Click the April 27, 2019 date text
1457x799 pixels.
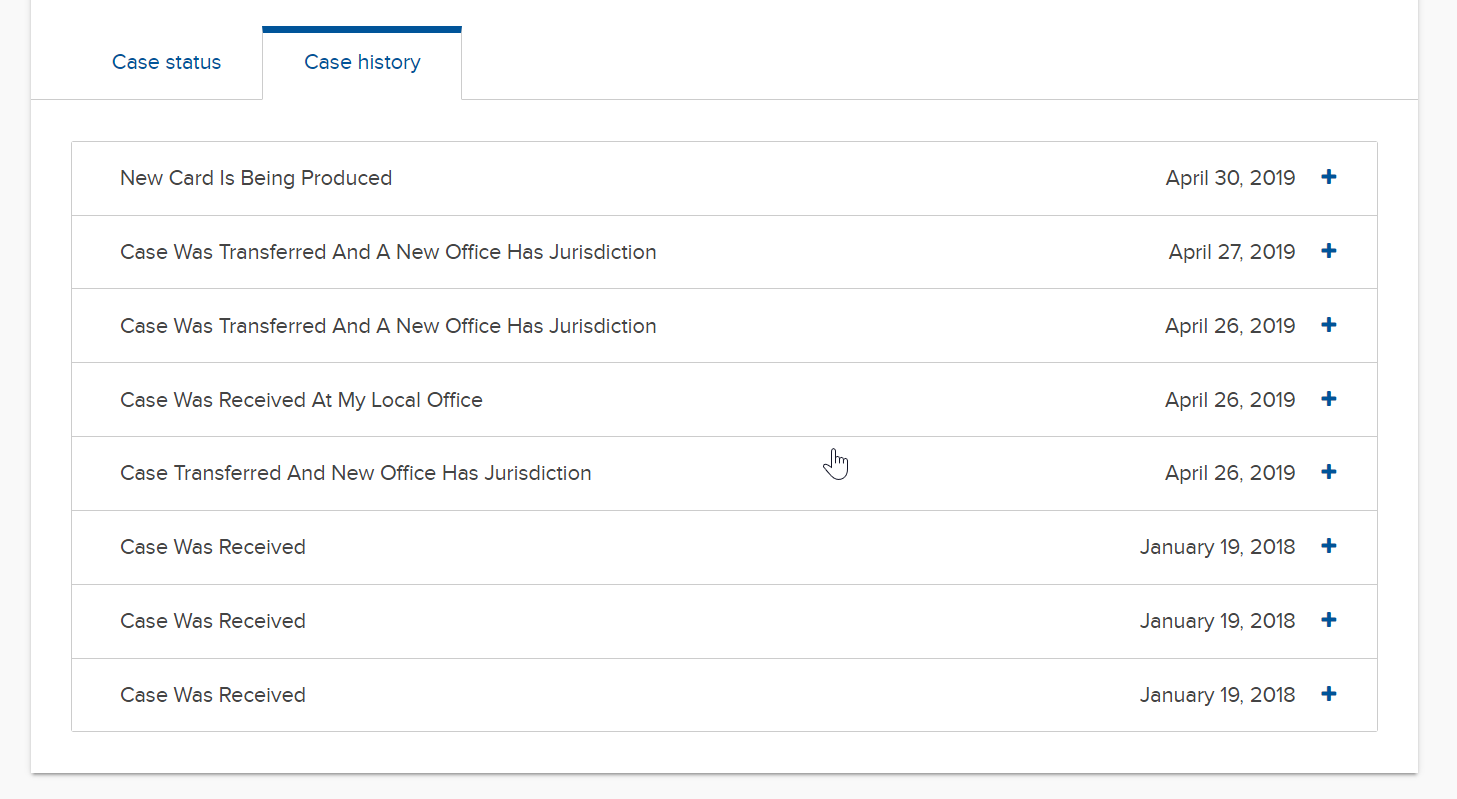[1232, 252]
